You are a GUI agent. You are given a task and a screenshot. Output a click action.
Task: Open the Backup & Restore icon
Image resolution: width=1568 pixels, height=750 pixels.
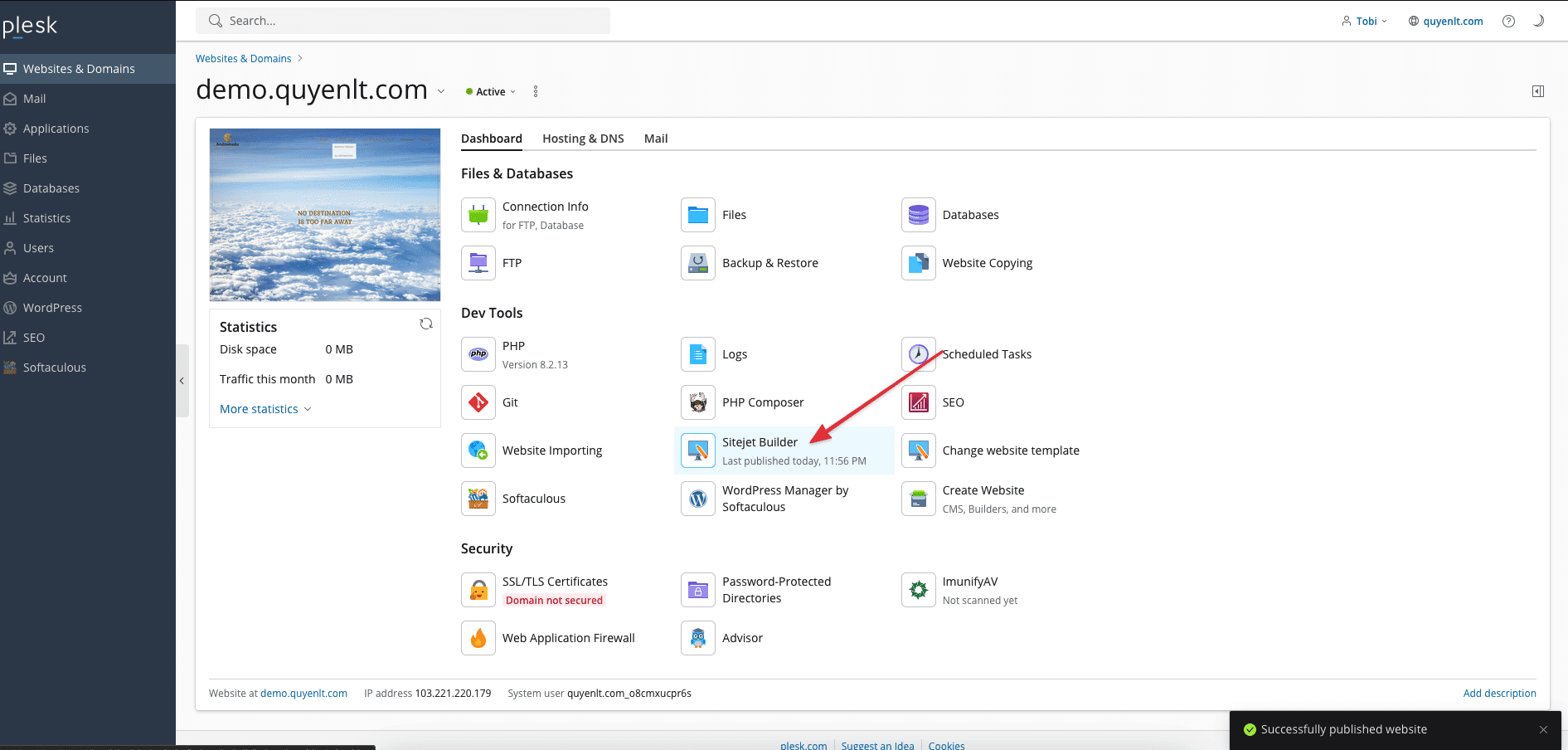[698, 263]
